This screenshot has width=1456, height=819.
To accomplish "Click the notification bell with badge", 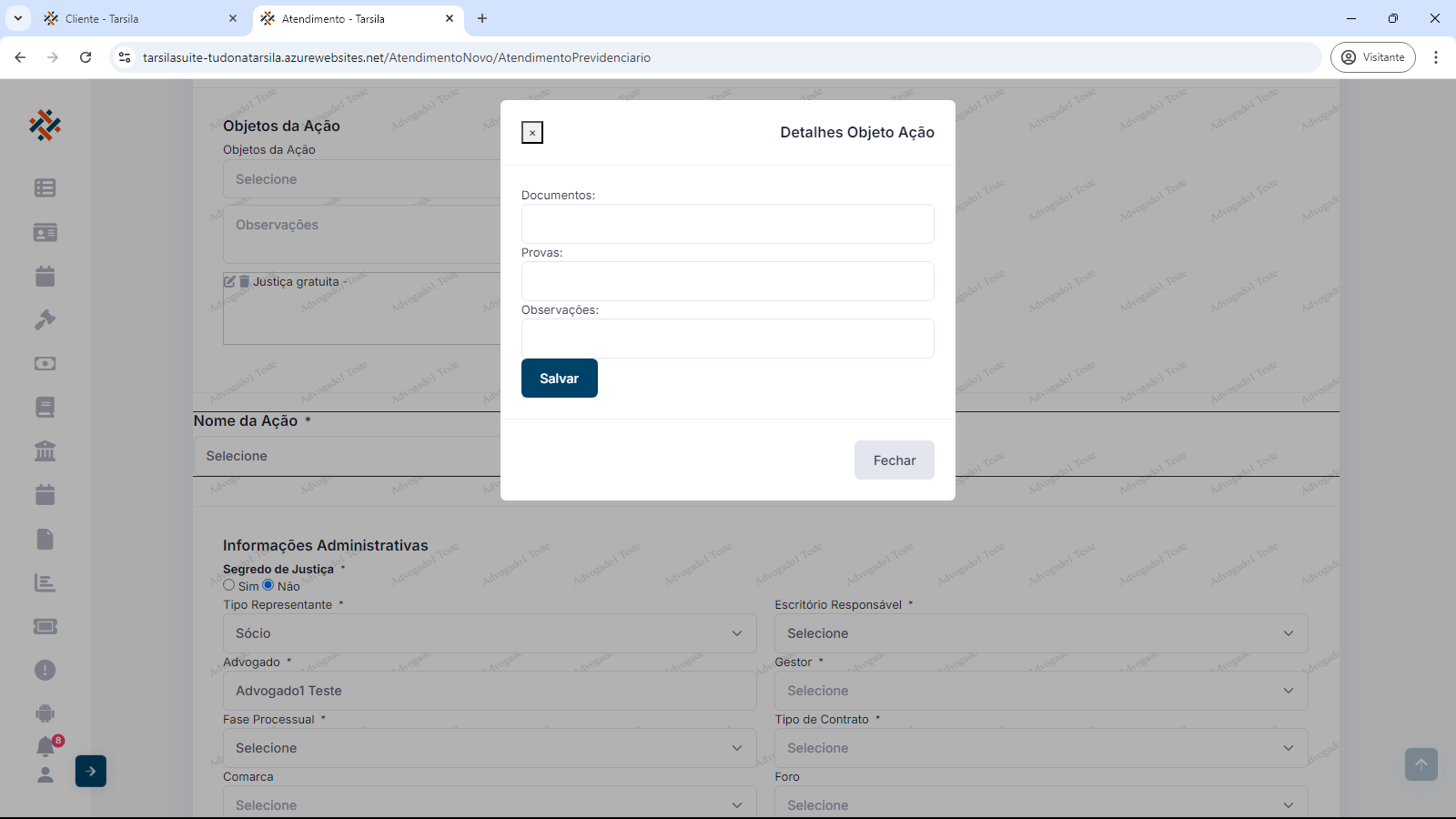I will (x=45, y=747).
